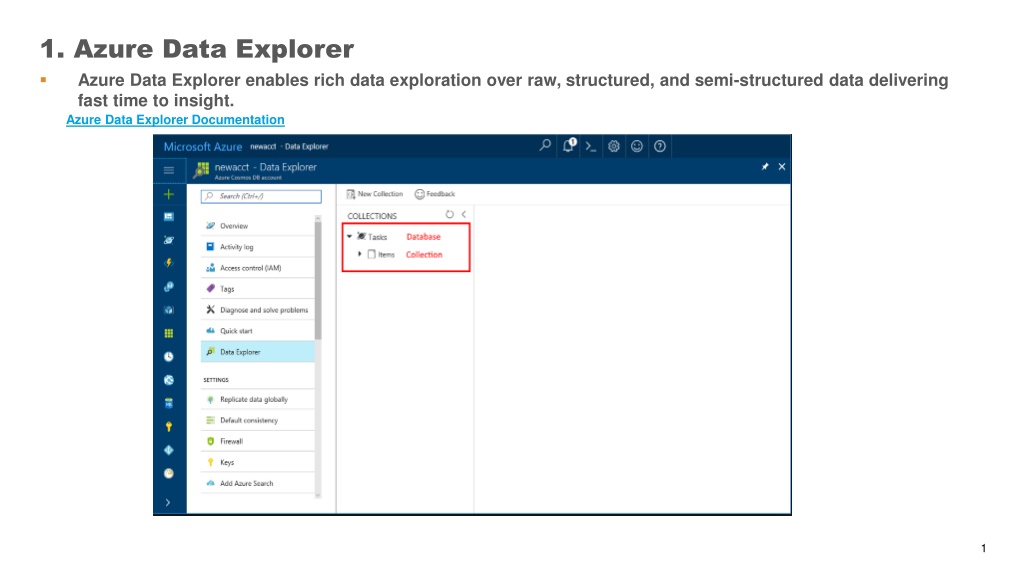Click the feedback smiley icon in header
The width and height of the screenshot is (1024, 576).
(637, 146)
